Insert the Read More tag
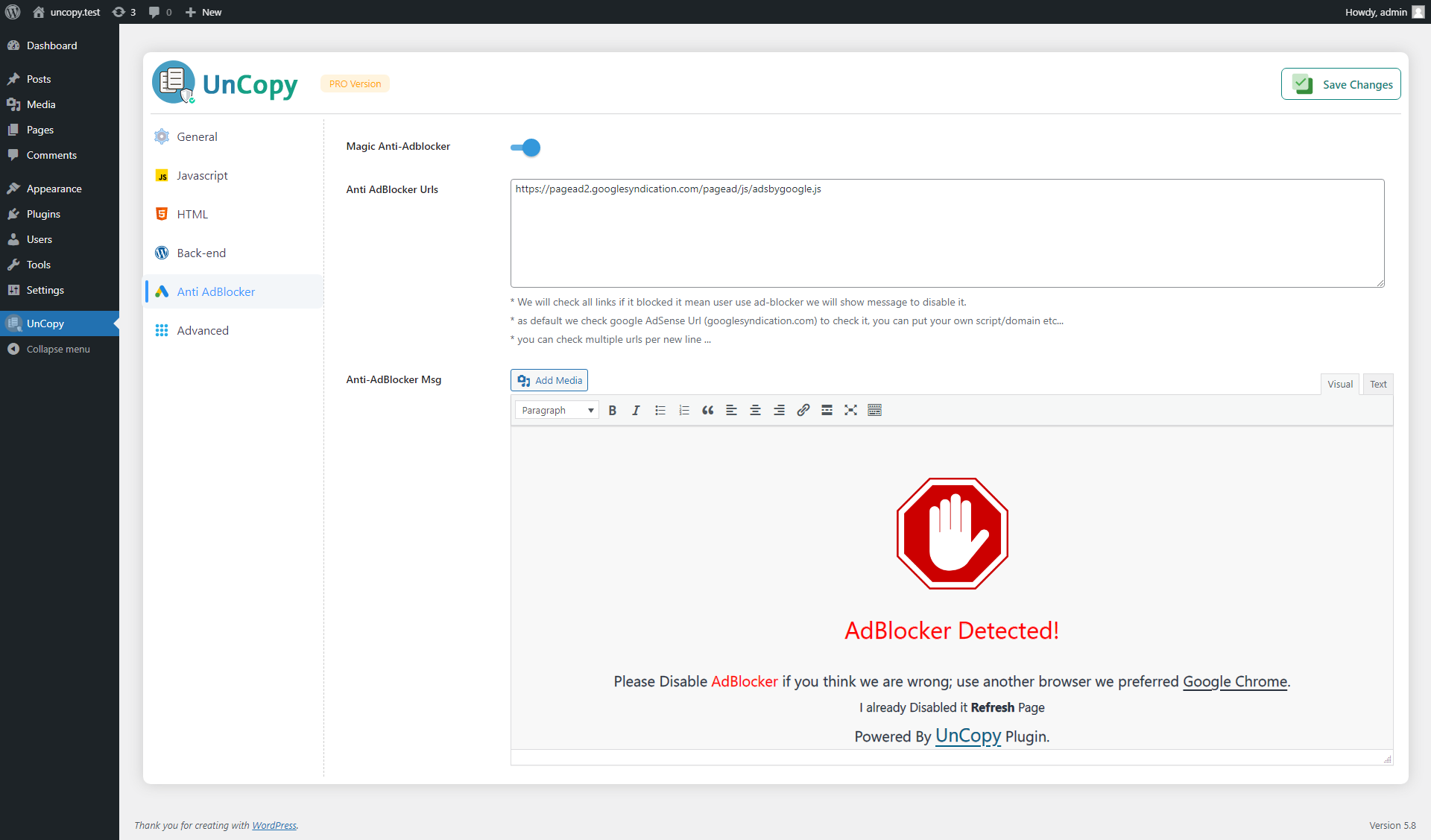This screenshot has height=840, width=1431. 827,410
